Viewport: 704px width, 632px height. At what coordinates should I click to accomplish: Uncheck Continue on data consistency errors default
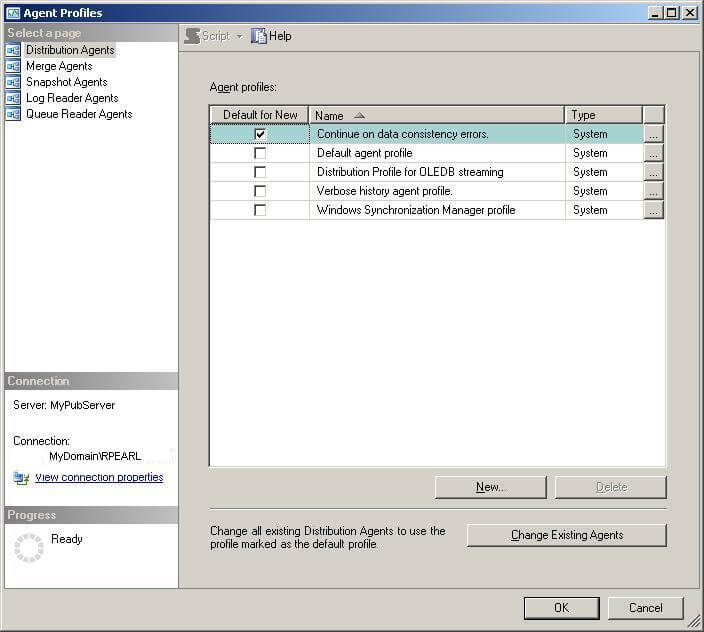(x=260, y=134)
